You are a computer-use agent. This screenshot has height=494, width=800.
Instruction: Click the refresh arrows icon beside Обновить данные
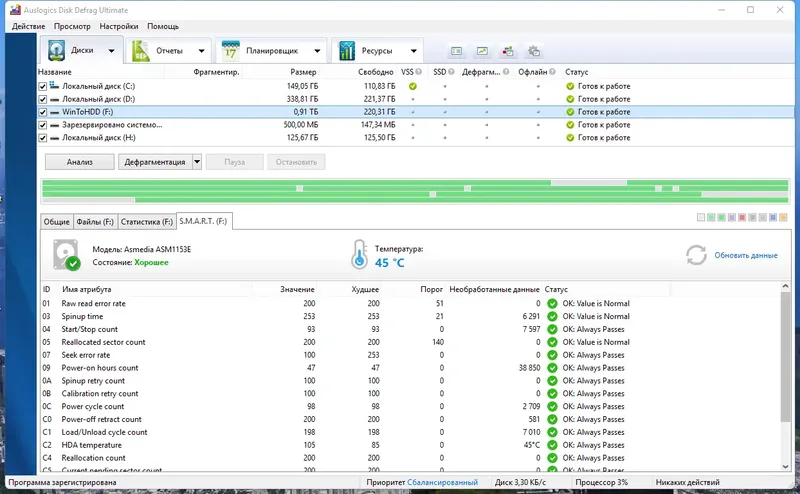pos(696,255)
